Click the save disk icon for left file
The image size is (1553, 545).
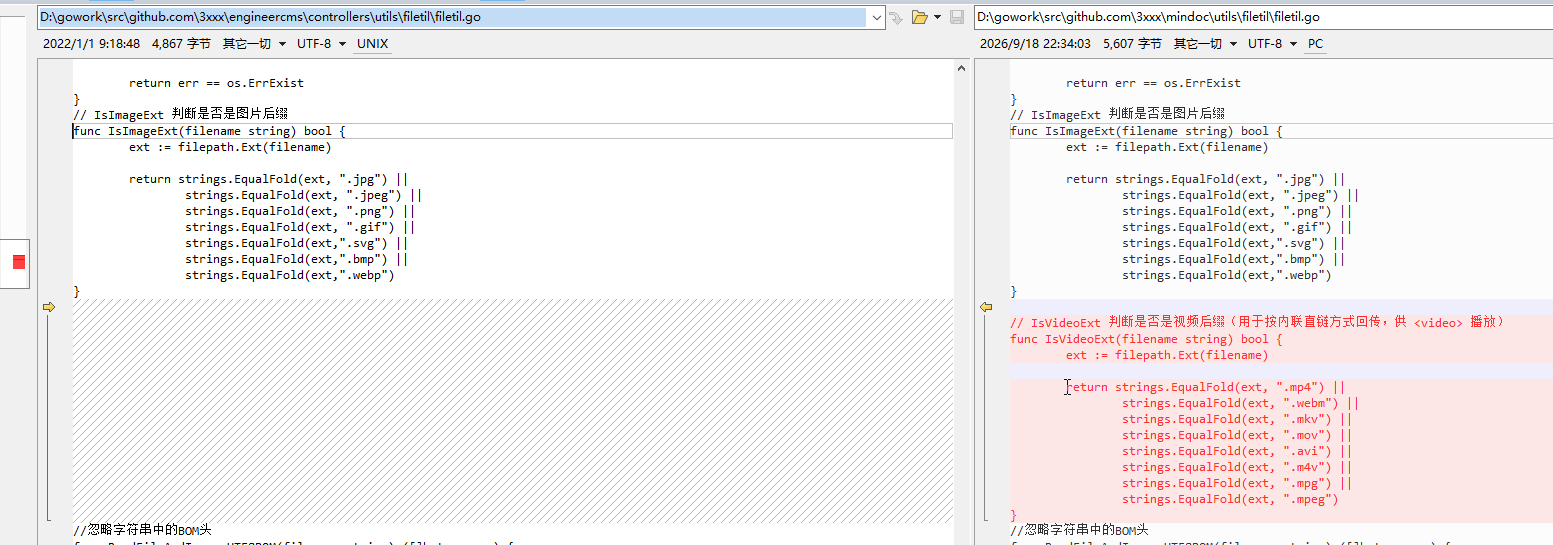(x=957, y=17)
